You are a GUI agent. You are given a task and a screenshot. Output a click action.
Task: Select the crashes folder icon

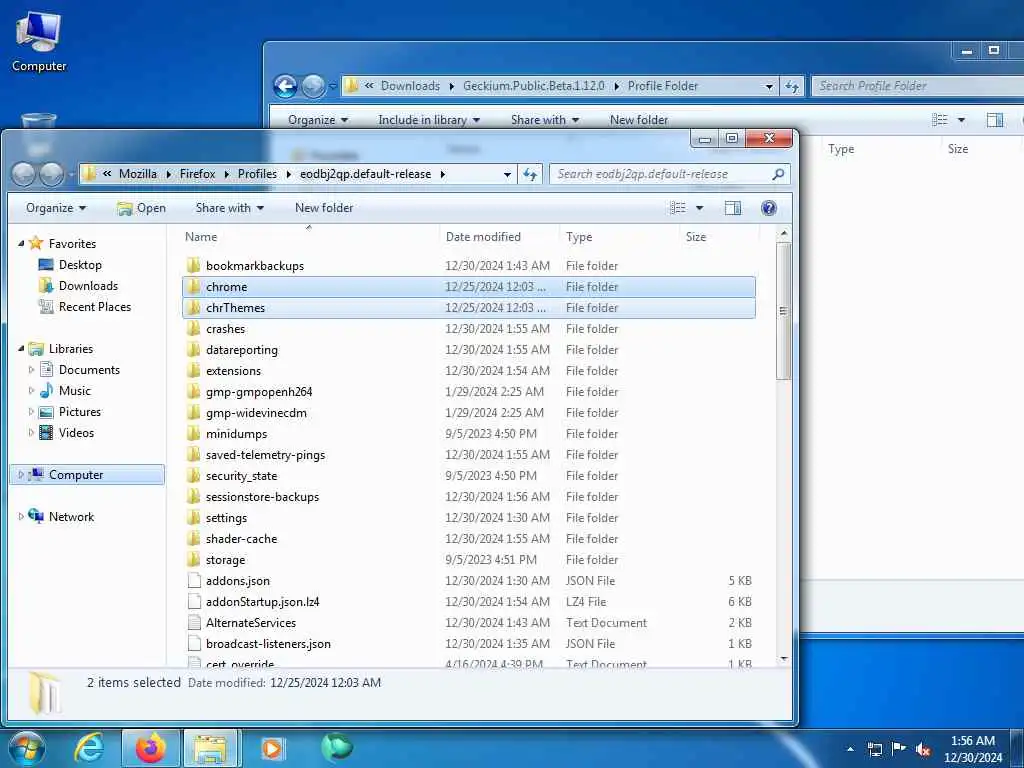193,328
